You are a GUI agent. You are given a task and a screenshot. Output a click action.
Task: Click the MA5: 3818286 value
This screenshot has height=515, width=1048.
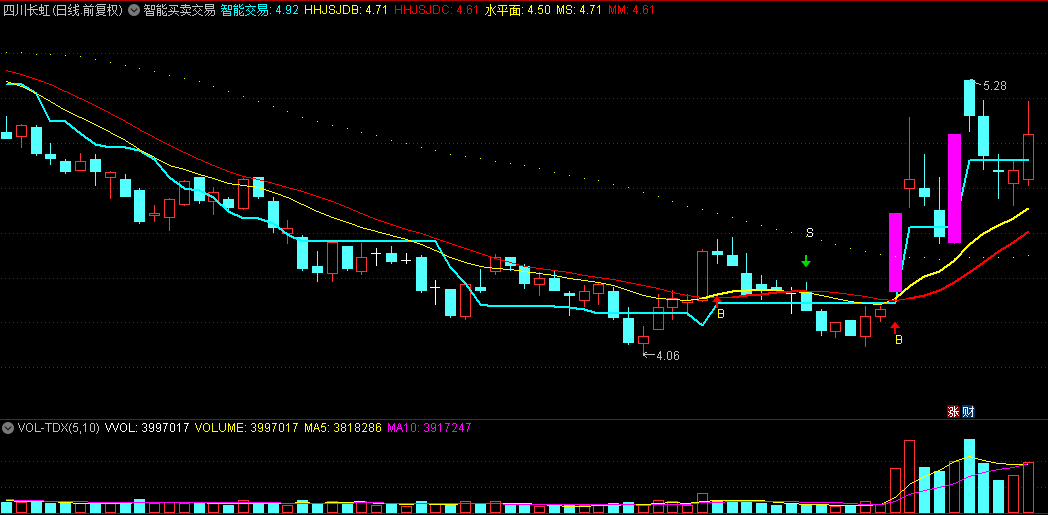pos(343,427)
